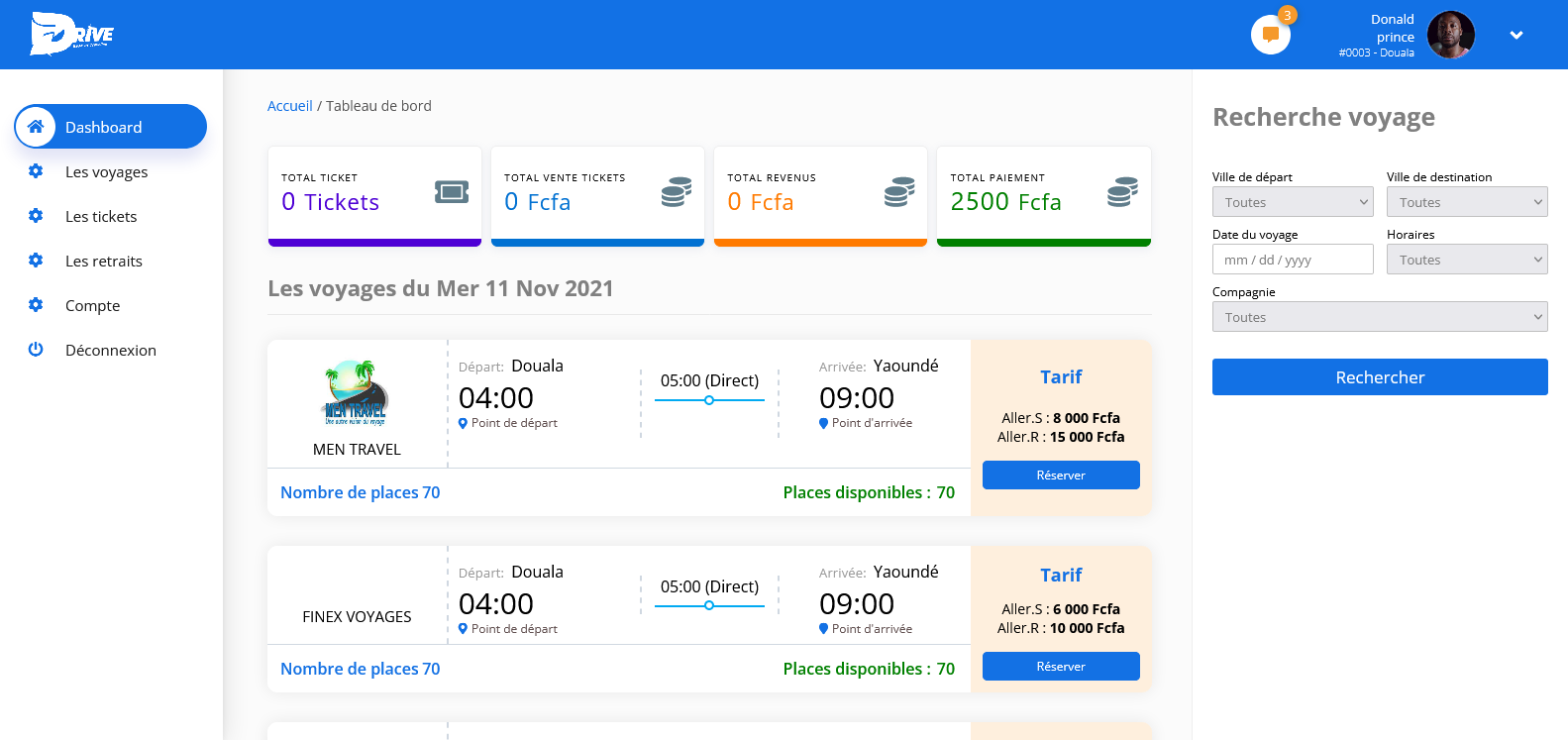Select the 2500 Fcfa payment value
The height and width of the screenshot is (740, 1568).
[x=1005, y=202]
